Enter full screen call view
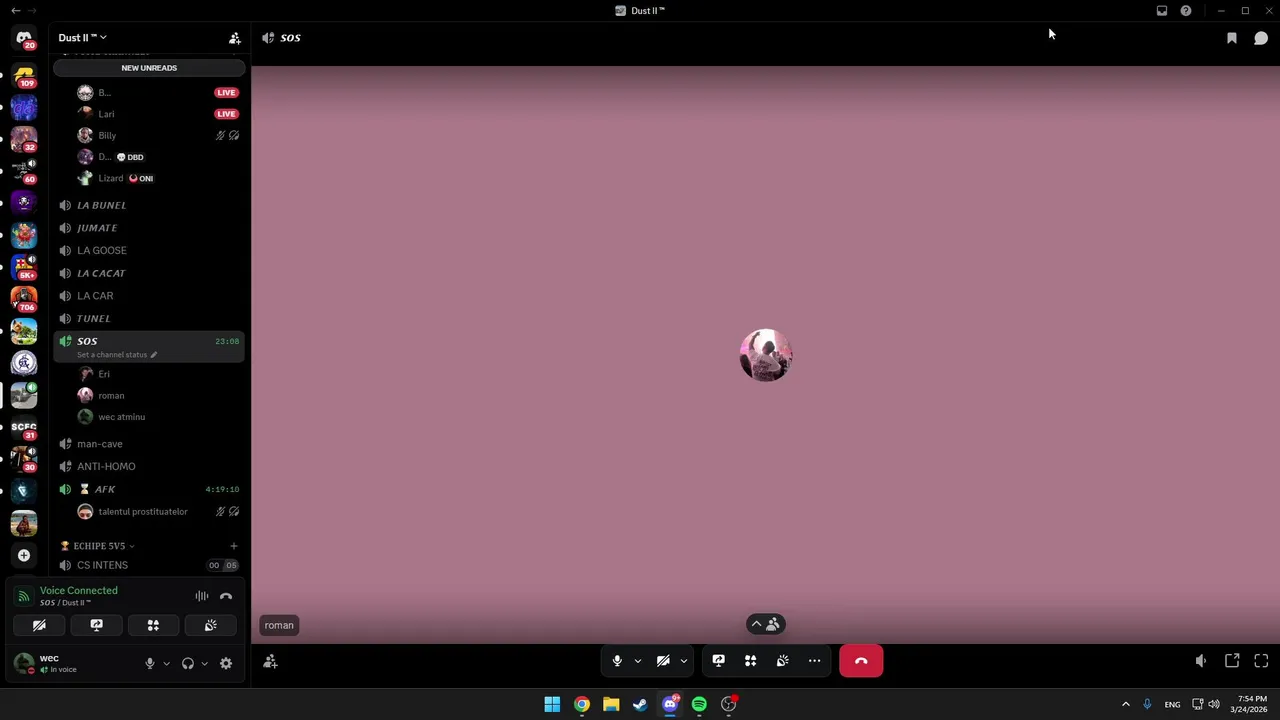Image resolution: width=1280 pixels, height=720 pixels. point(1261,661)
